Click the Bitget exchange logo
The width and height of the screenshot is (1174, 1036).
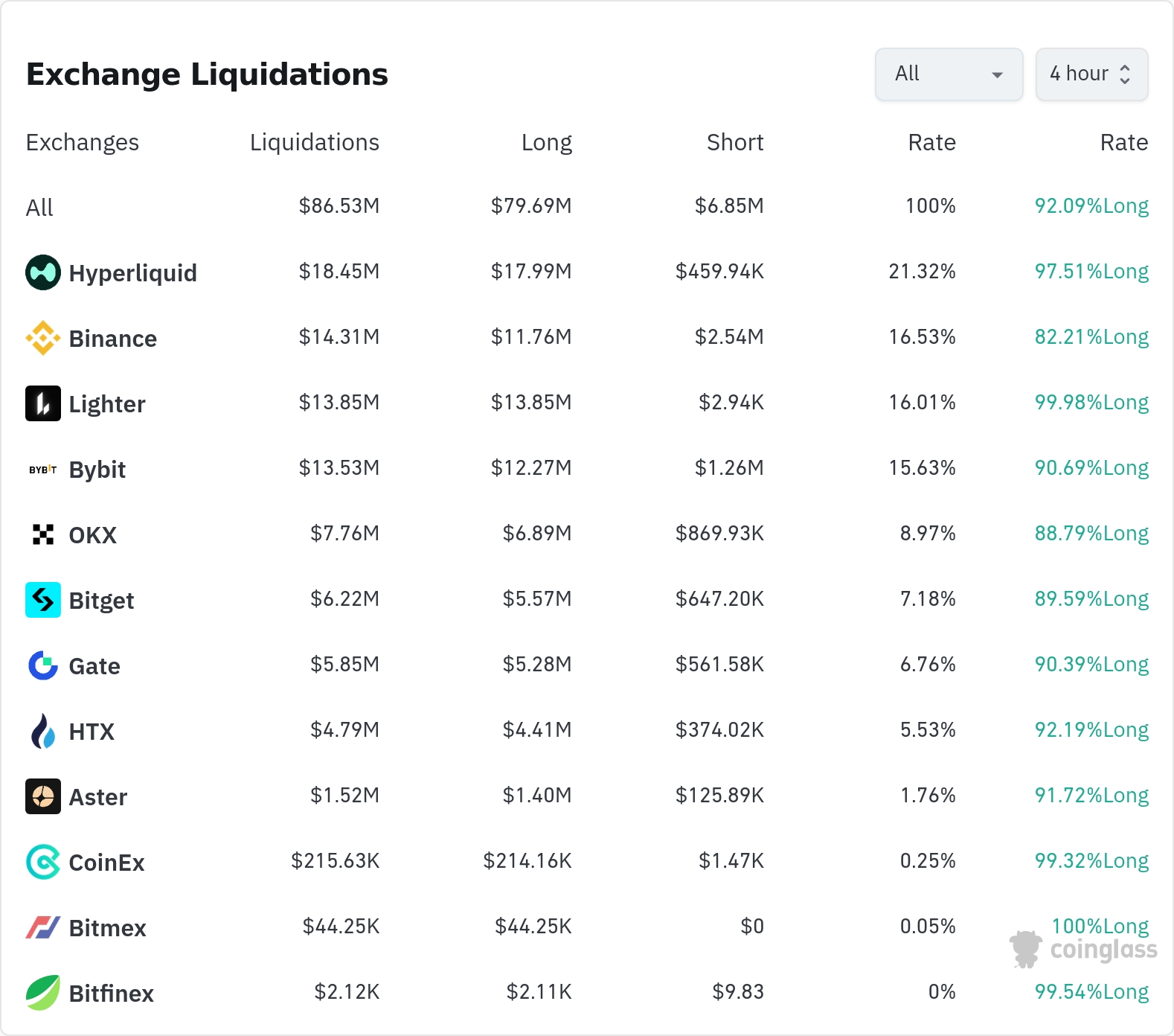point(43,600)
